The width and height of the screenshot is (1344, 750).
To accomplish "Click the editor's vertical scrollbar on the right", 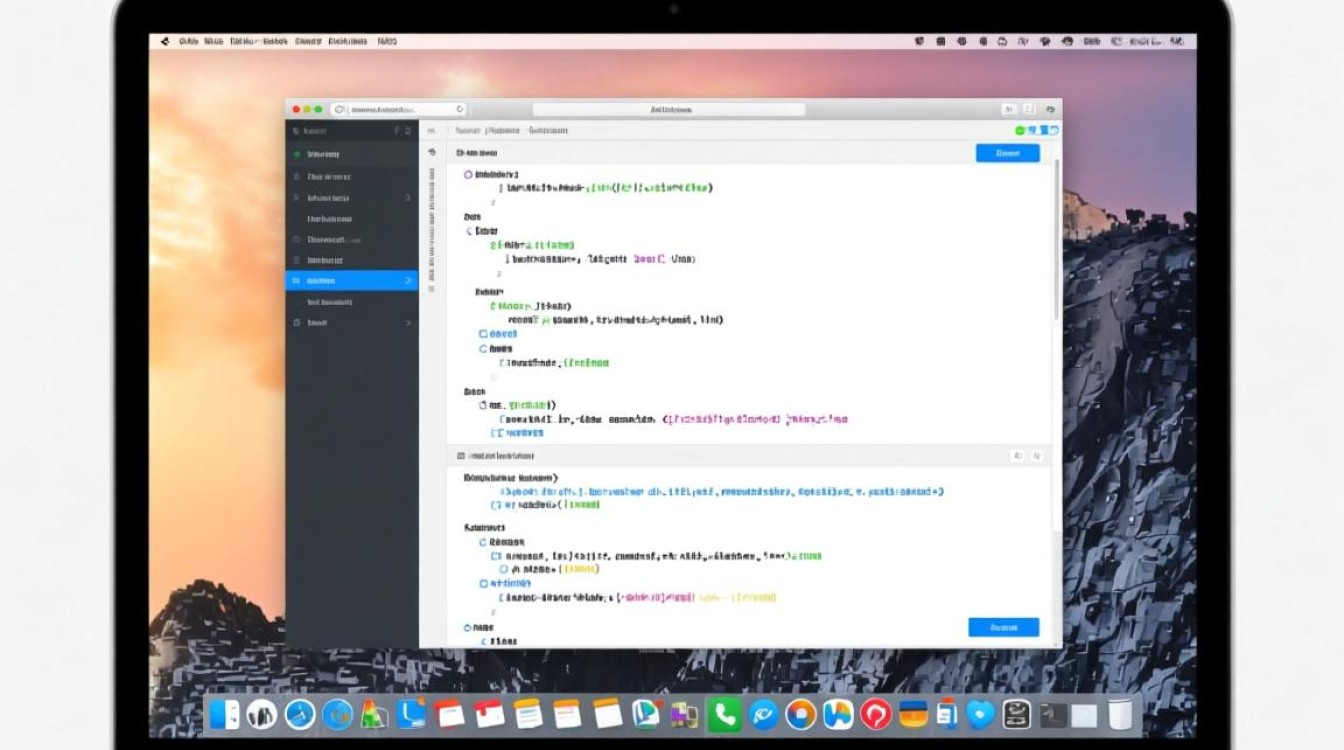I will click(x=1057, y=240).
